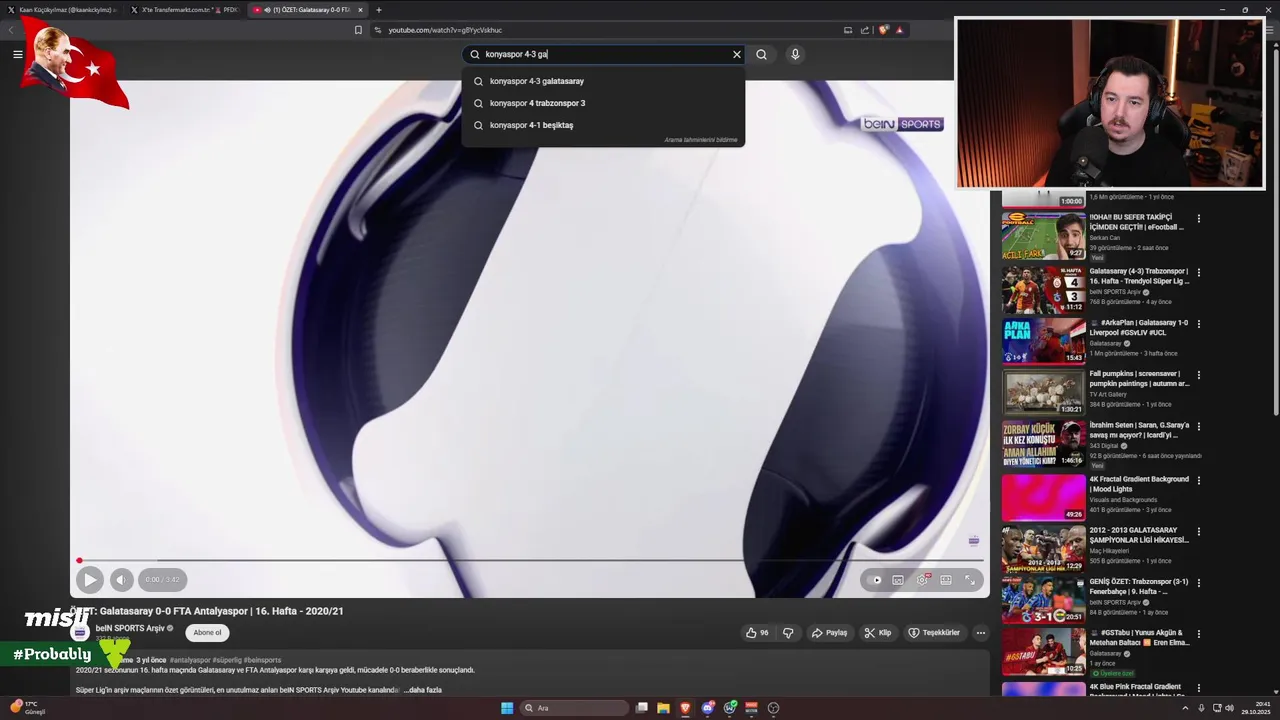Switch to the X'te Transfermarkt.com.tr tab
The height and width of the screenshot is (720, 1280).
(183, 10)
